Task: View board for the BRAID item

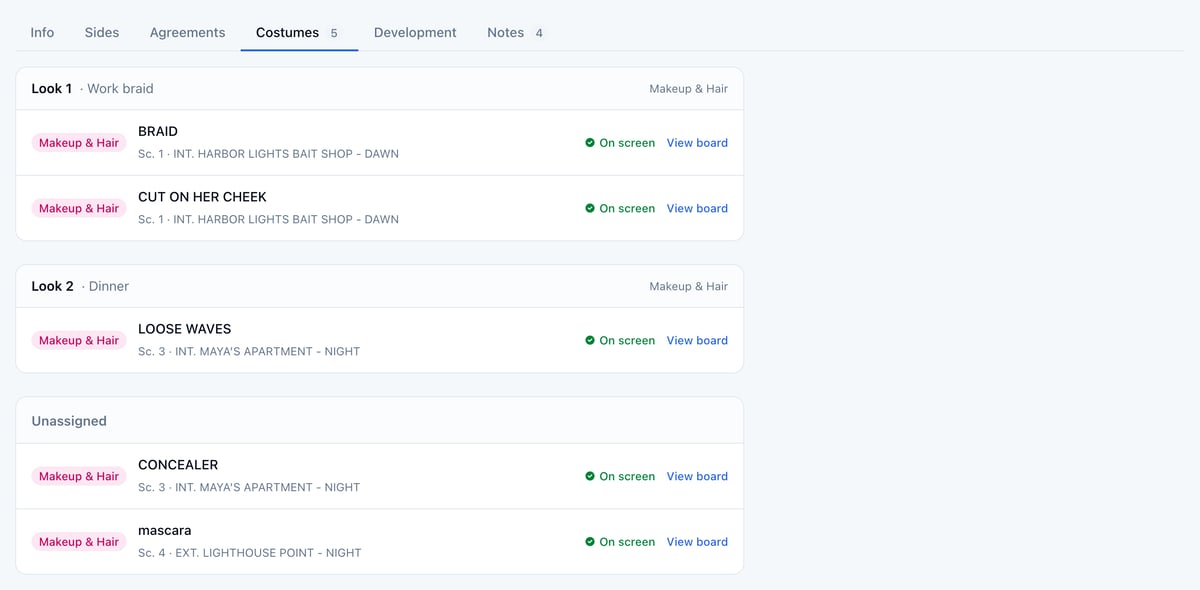Action: pos(697,143)
